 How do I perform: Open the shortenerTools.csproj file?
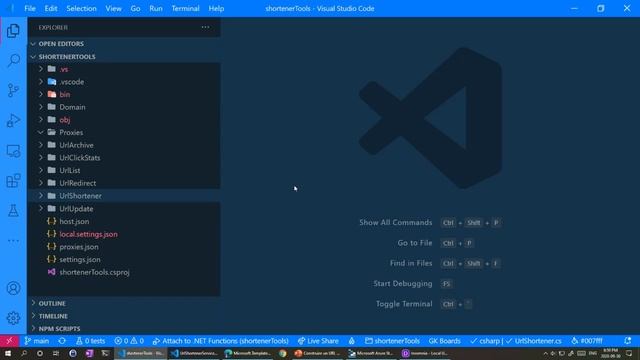tap(124, 272)
